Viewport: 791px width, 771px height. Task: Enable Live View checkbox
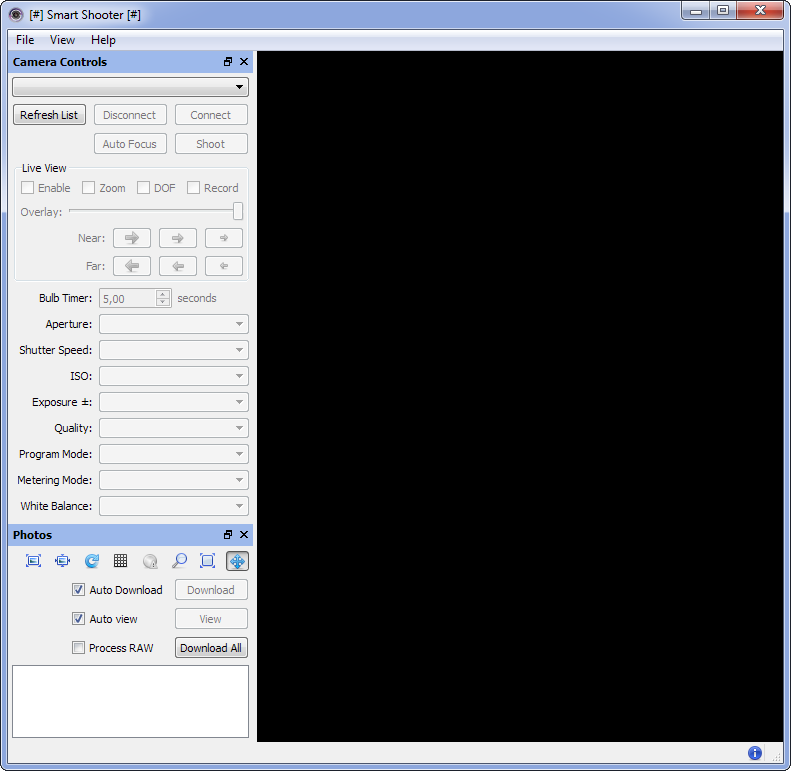click(x=27, y=188)
